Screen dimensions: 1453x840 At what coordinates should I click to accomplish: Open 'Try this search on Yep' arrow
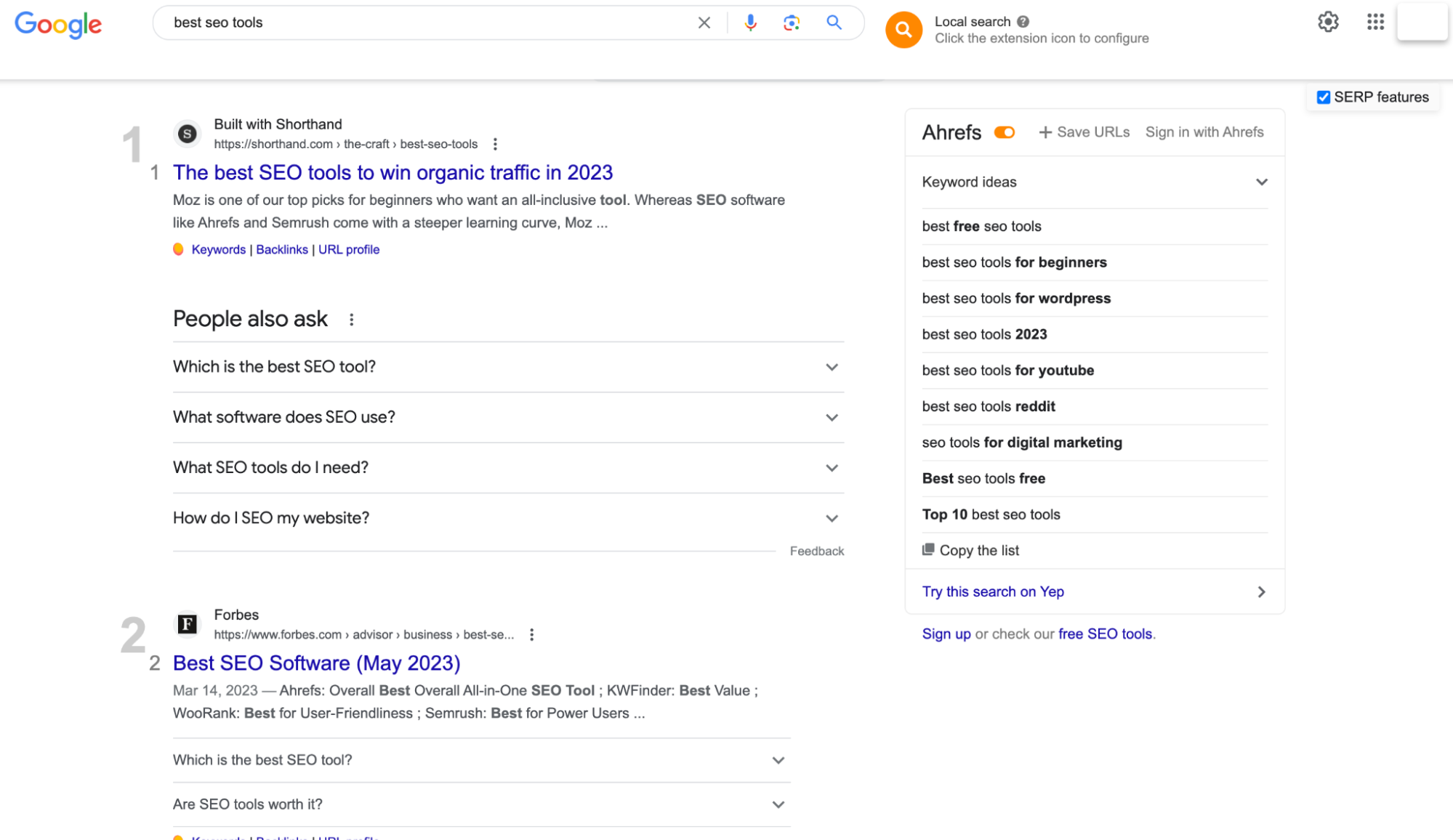[x=1261, y=592]
